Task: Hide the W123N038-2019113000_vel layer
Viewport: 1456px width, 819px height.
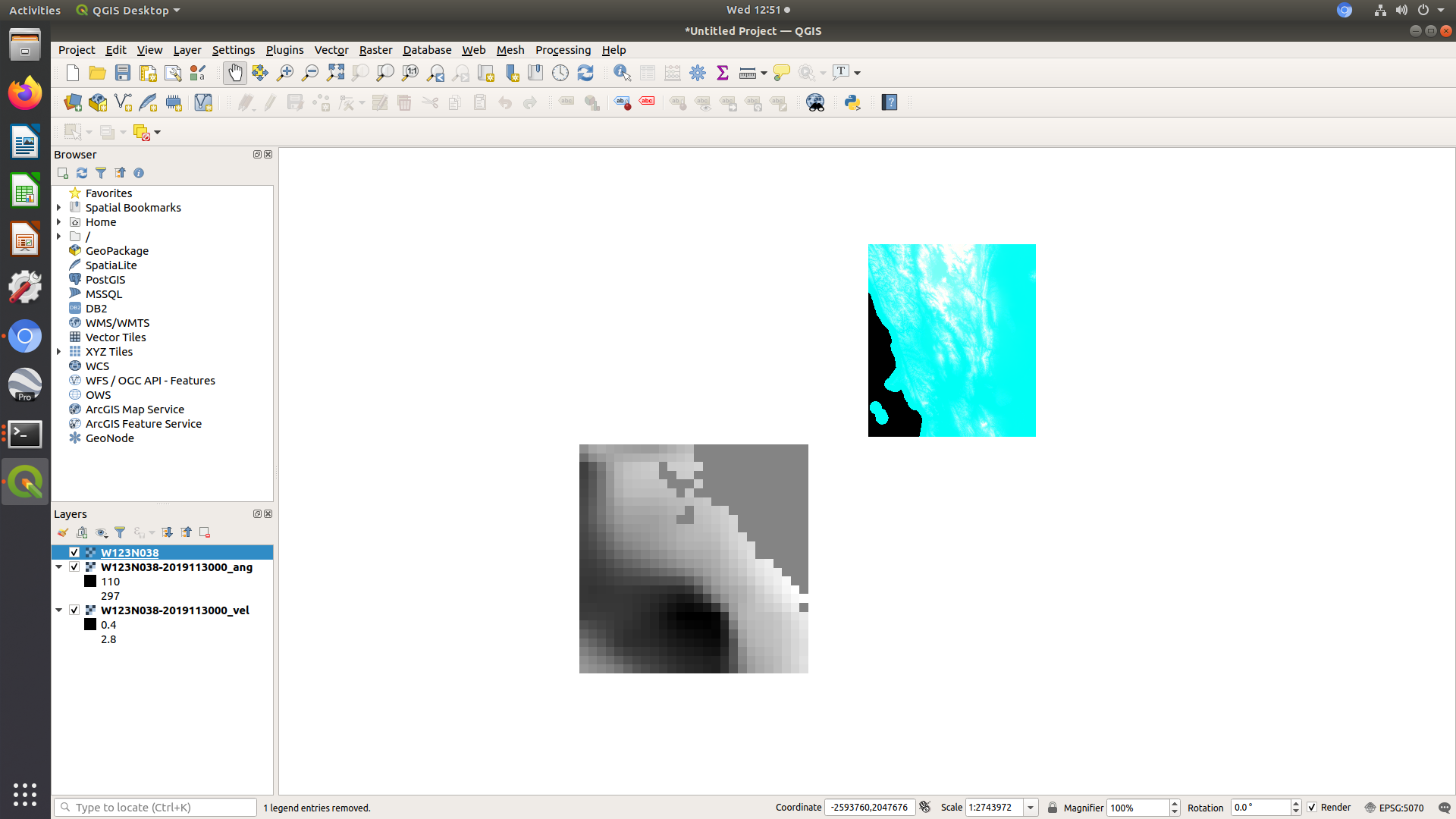Action: [74, 610]
